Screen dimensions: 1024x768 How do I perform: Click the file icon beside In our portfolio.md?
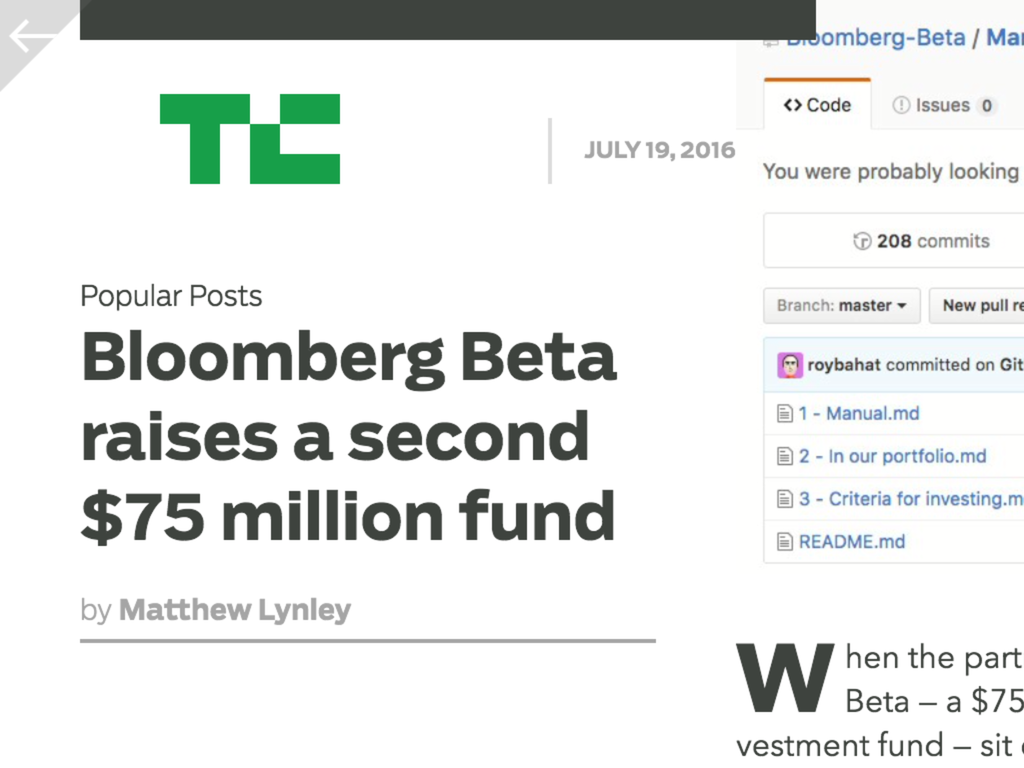click(785, 457)
